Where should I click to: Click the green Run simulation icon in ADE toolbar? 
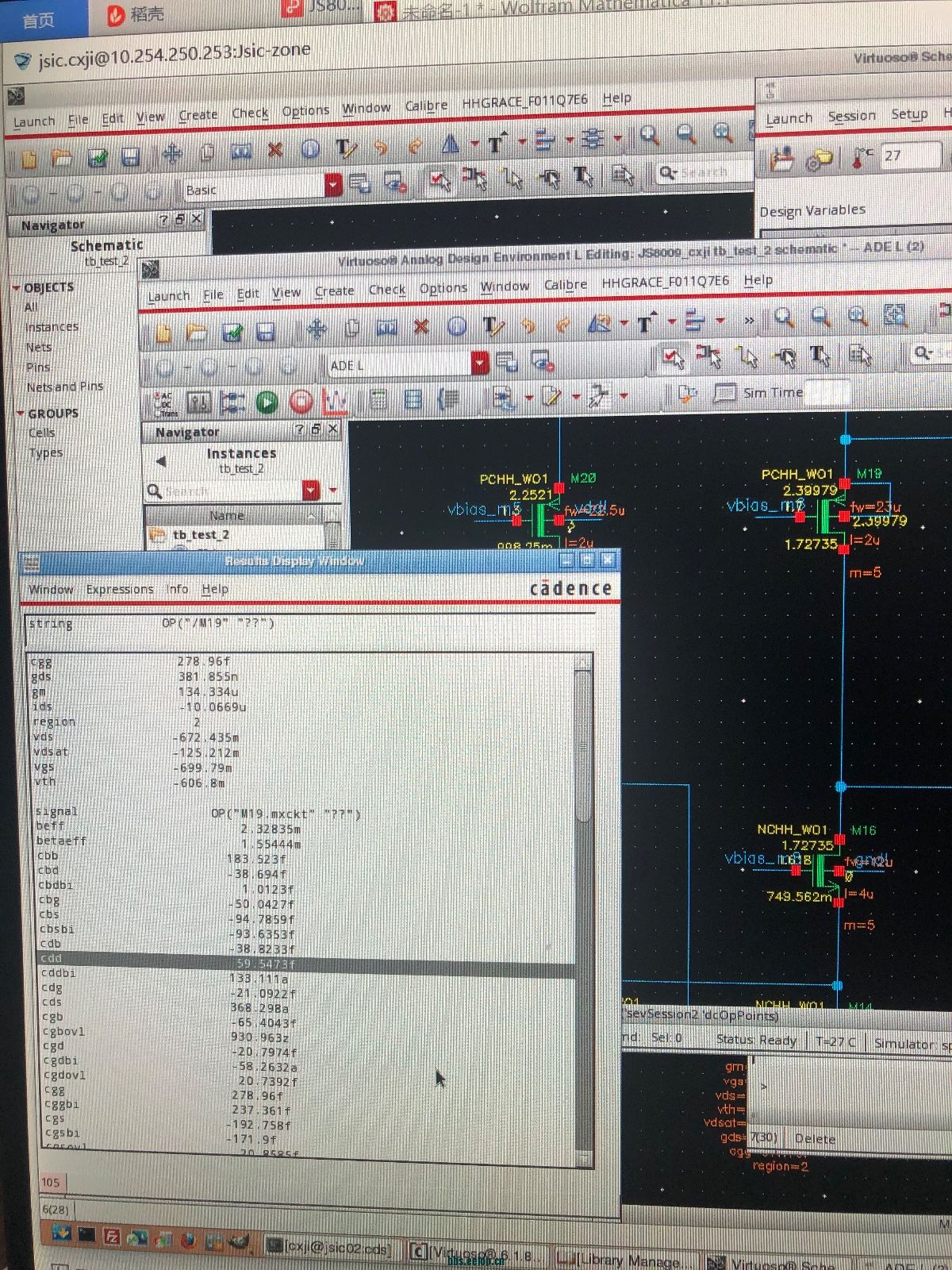(267, 402)
